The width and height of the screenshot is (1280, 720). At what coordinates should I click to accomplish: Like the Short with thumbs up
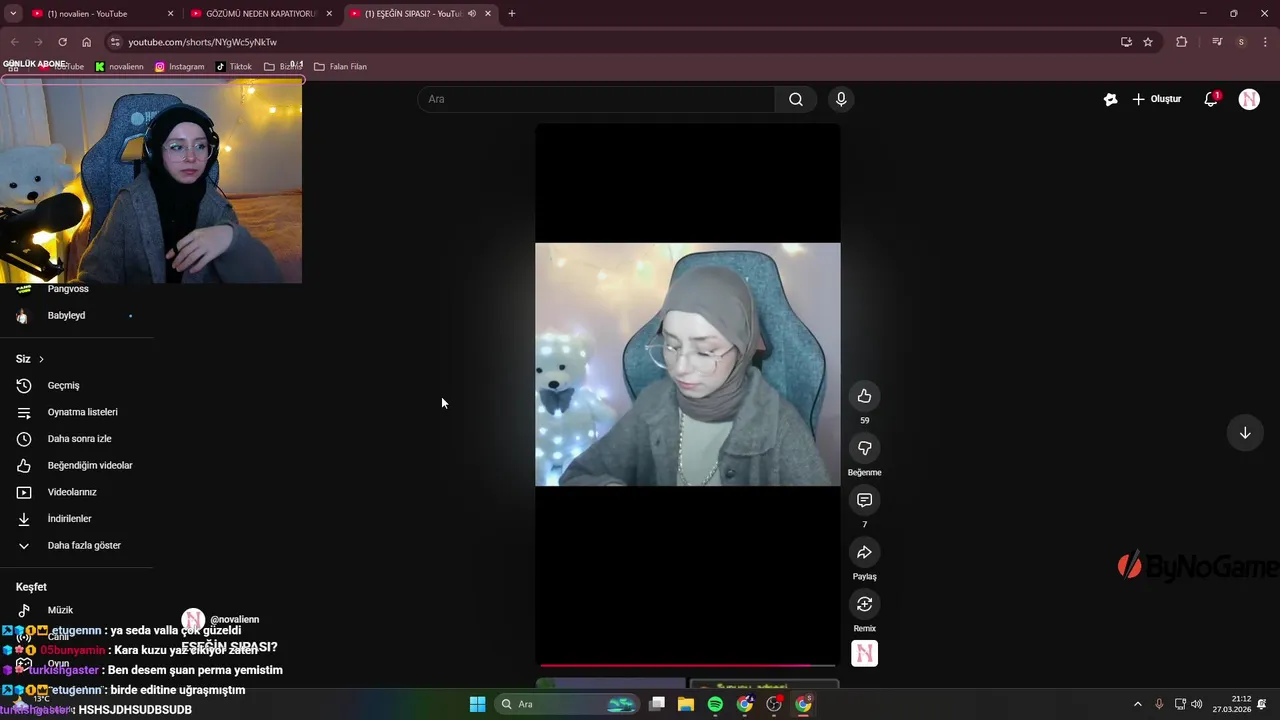tap(864, 396)
